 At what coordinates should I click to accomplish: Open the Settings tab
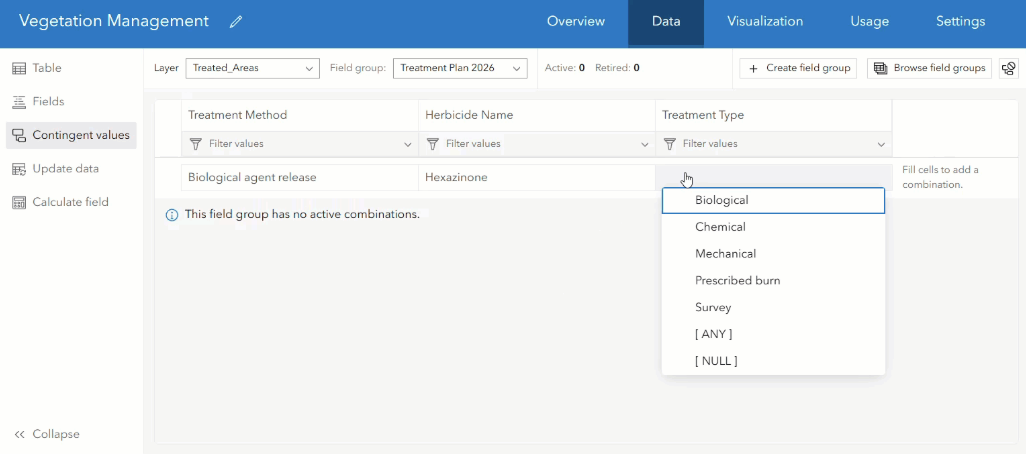point(961,22)
